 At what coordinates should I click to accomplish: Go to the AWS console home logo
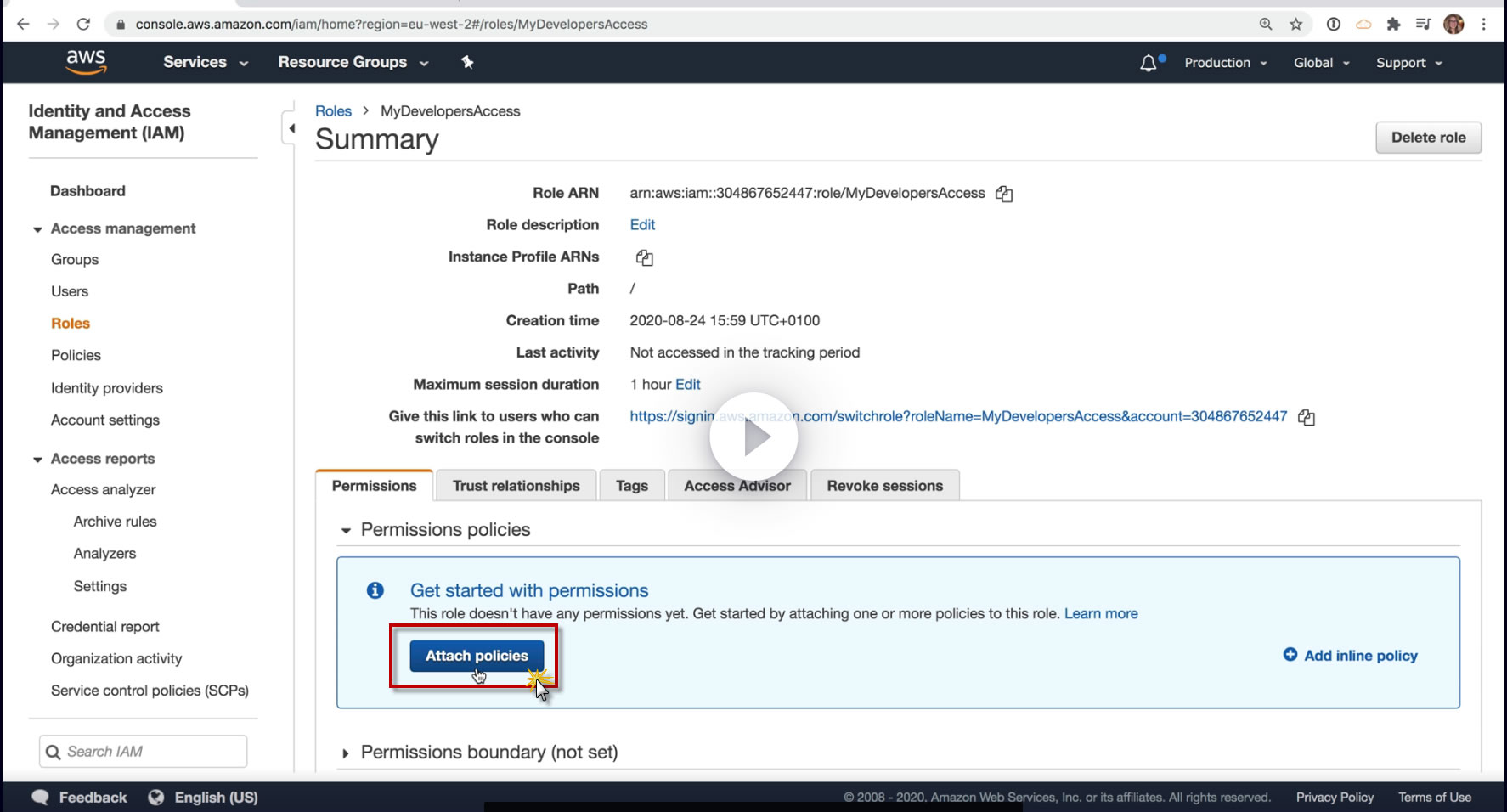[x=86, y=61]
